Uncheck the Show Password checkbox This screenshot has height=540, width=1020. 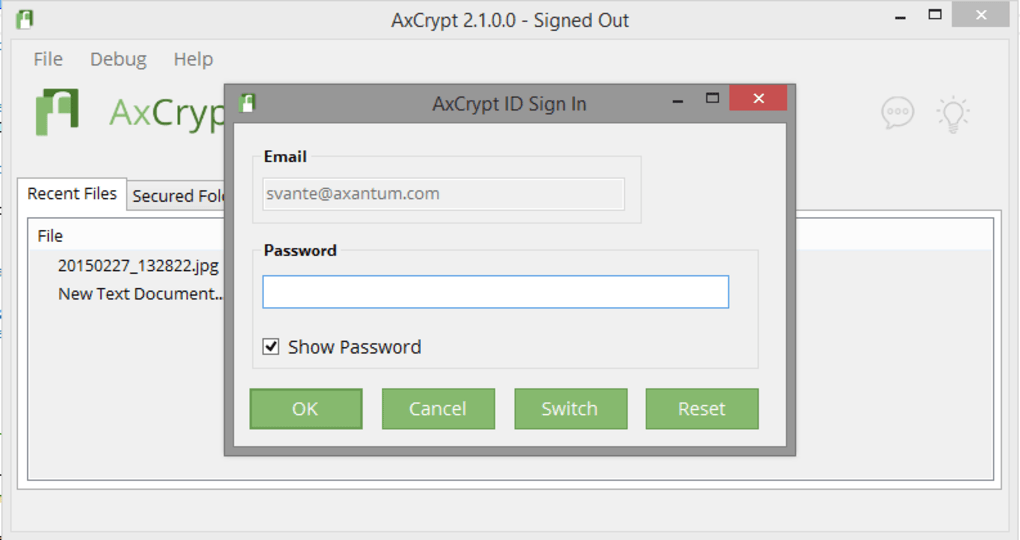tap(271, 347)
